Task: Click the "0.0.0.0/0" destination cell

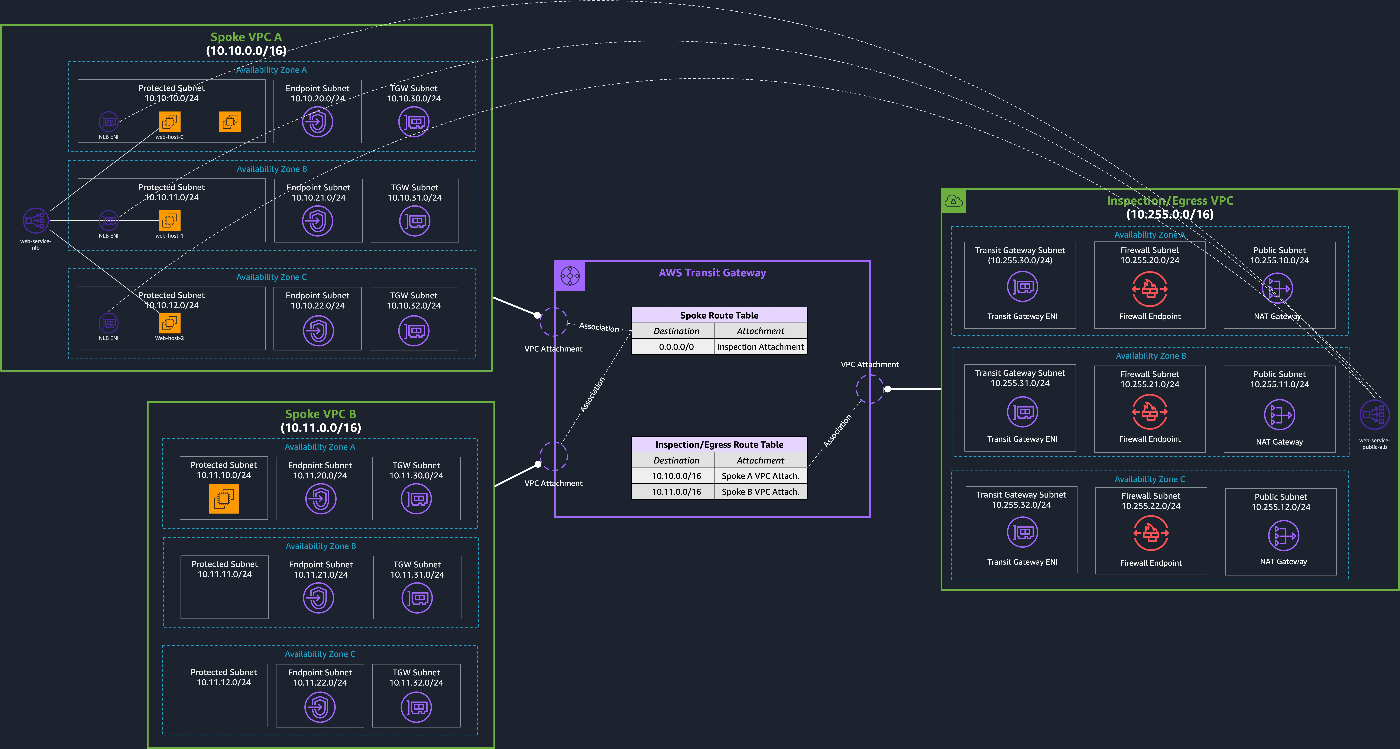Action: coord(673,347)
